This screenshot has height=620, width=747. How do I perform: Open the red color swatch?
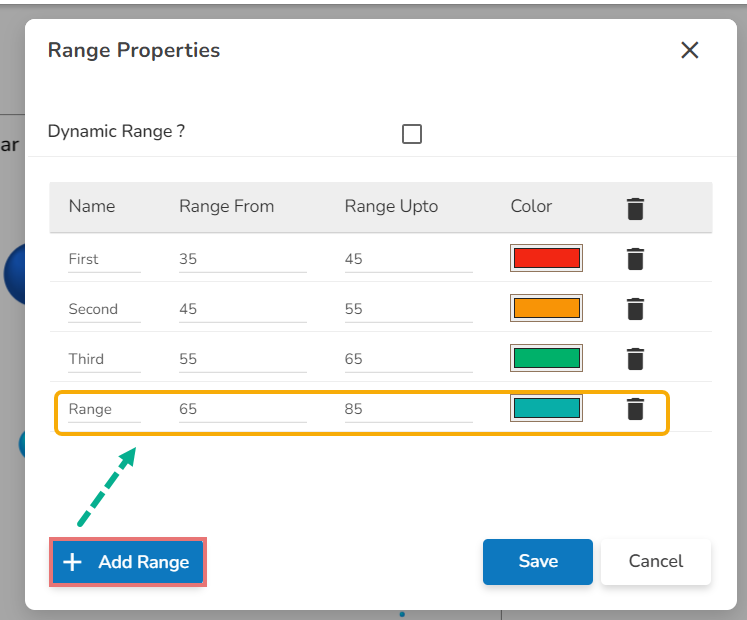click(546, 258)
